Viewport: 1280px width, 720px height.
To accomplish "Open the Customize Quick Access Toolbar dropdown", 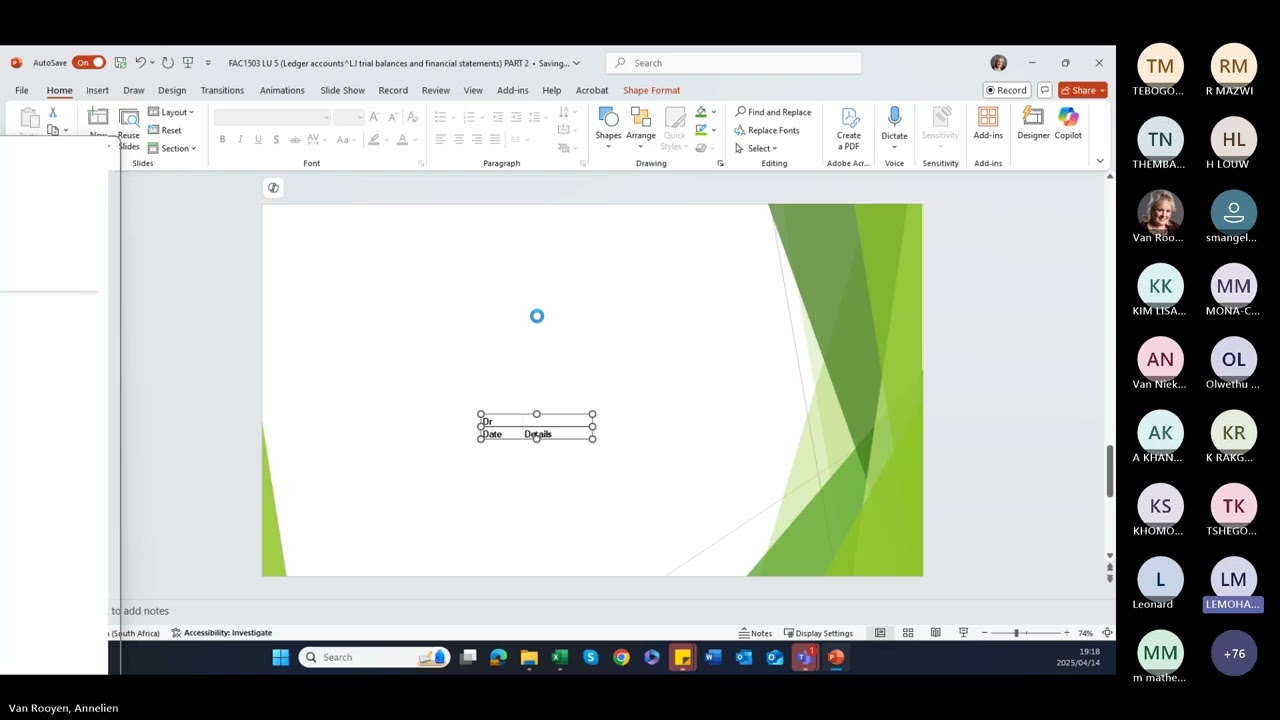I will 208,63.
